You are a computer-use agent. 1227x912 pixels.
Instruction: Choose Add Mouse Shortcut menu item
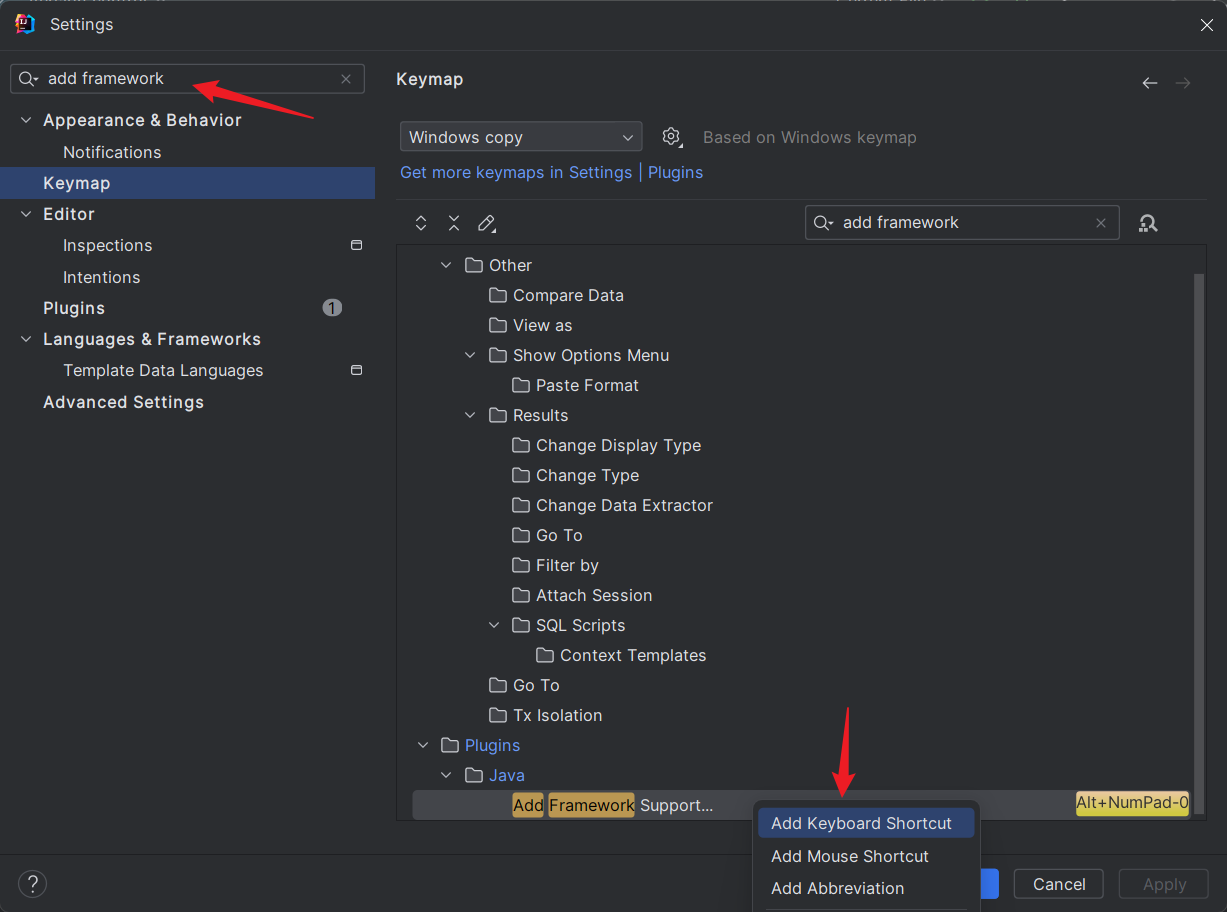[849, 856]
